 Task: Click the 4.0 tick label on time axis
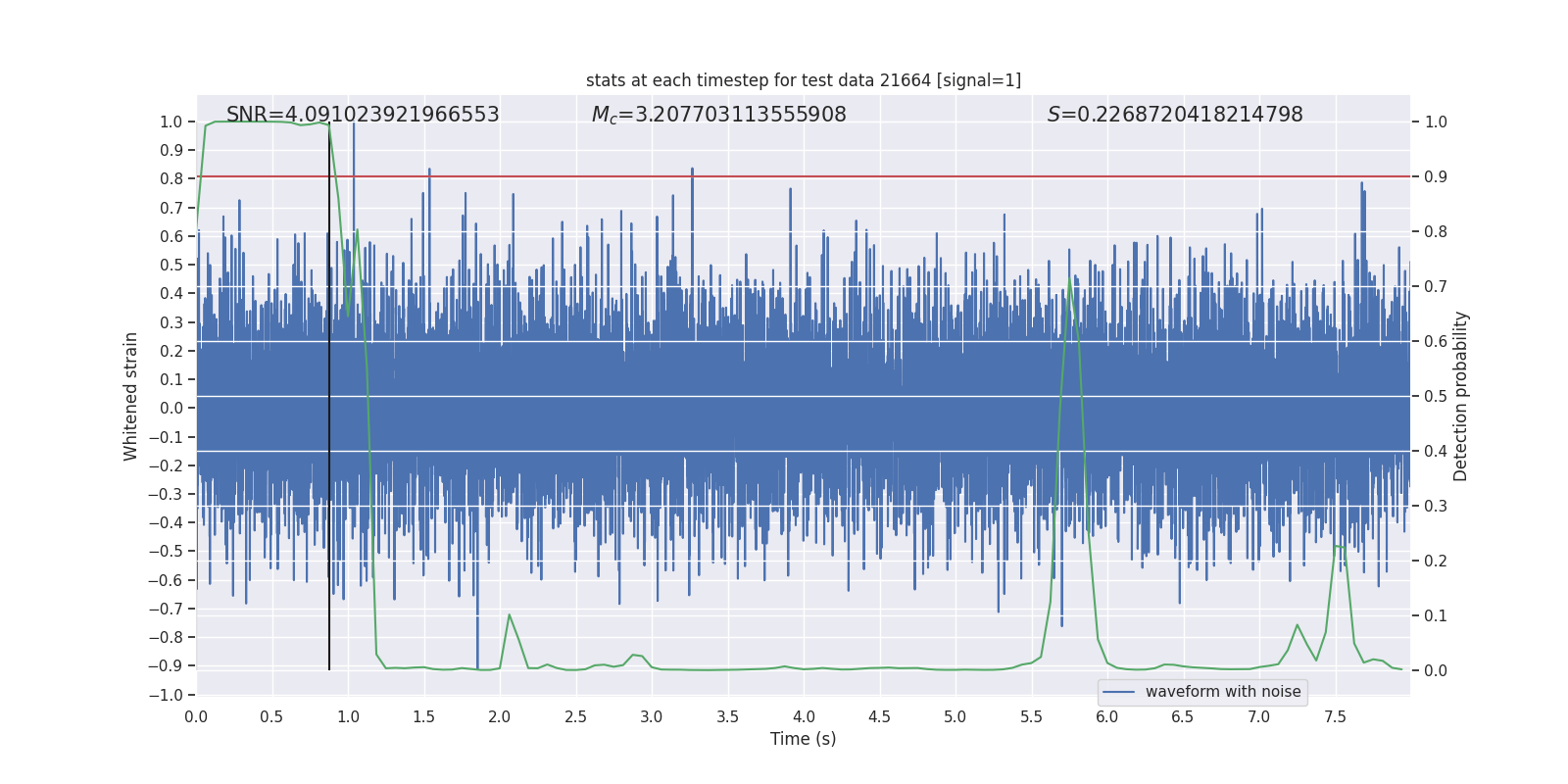tap(804, 716)
